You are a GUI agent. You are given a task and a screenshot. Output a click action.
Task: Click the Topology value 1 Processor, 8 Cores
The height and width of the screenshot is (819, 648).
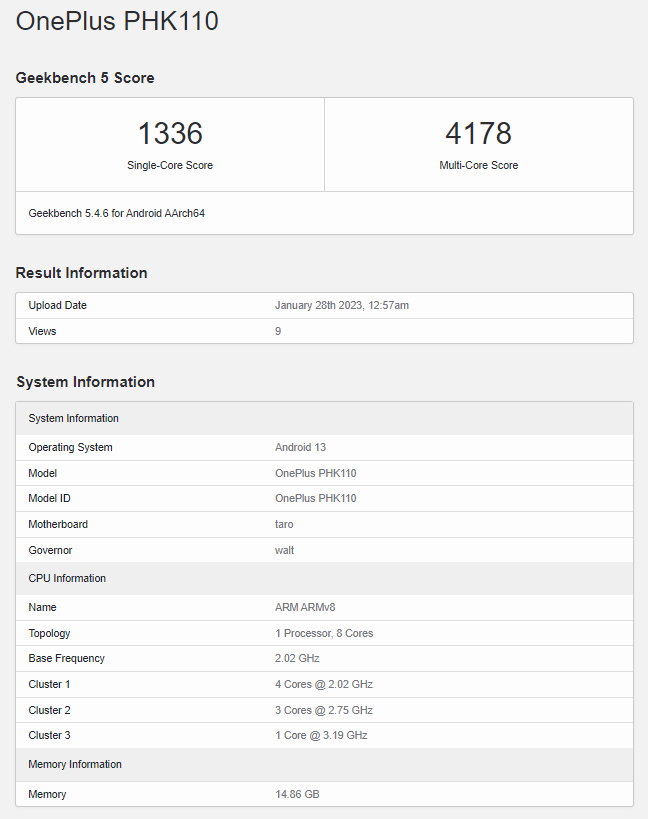click(x=324, y=633)
